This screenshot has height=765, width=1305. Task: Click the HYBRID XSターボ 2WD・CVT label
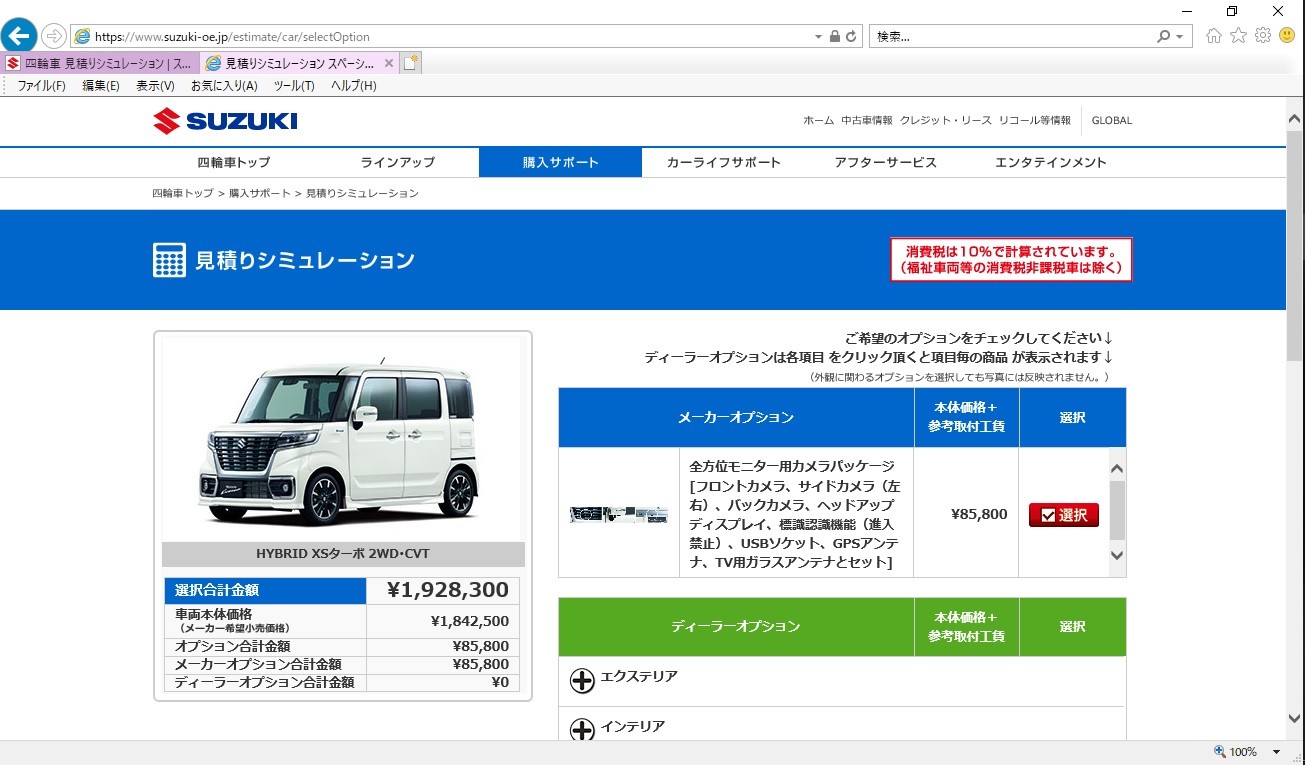tap(343, 554)
